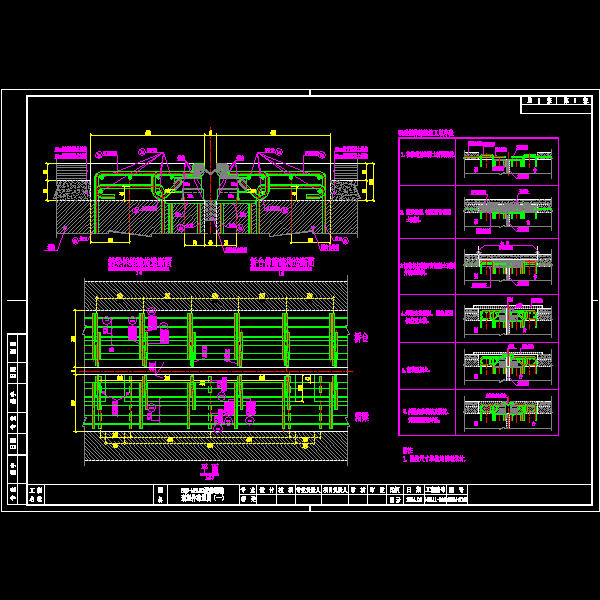Screen dimensions: 600x600
Task: Select the right cross-section title under the section drawing
Action: coord(282,262)
